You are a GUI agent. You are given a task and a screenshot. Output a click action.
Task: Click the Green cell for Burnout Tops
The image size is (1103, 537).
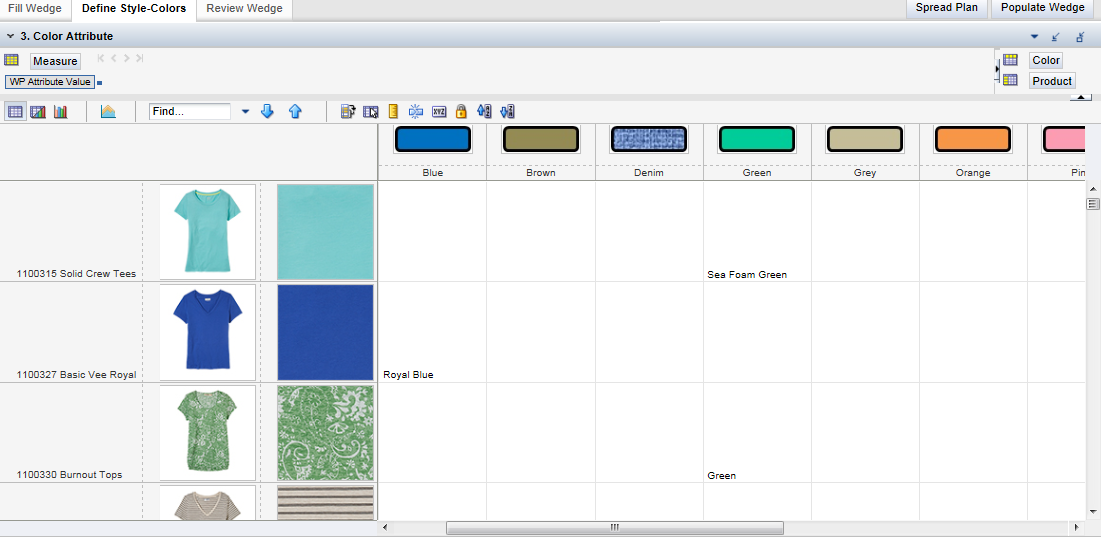[x=722, y=476]
